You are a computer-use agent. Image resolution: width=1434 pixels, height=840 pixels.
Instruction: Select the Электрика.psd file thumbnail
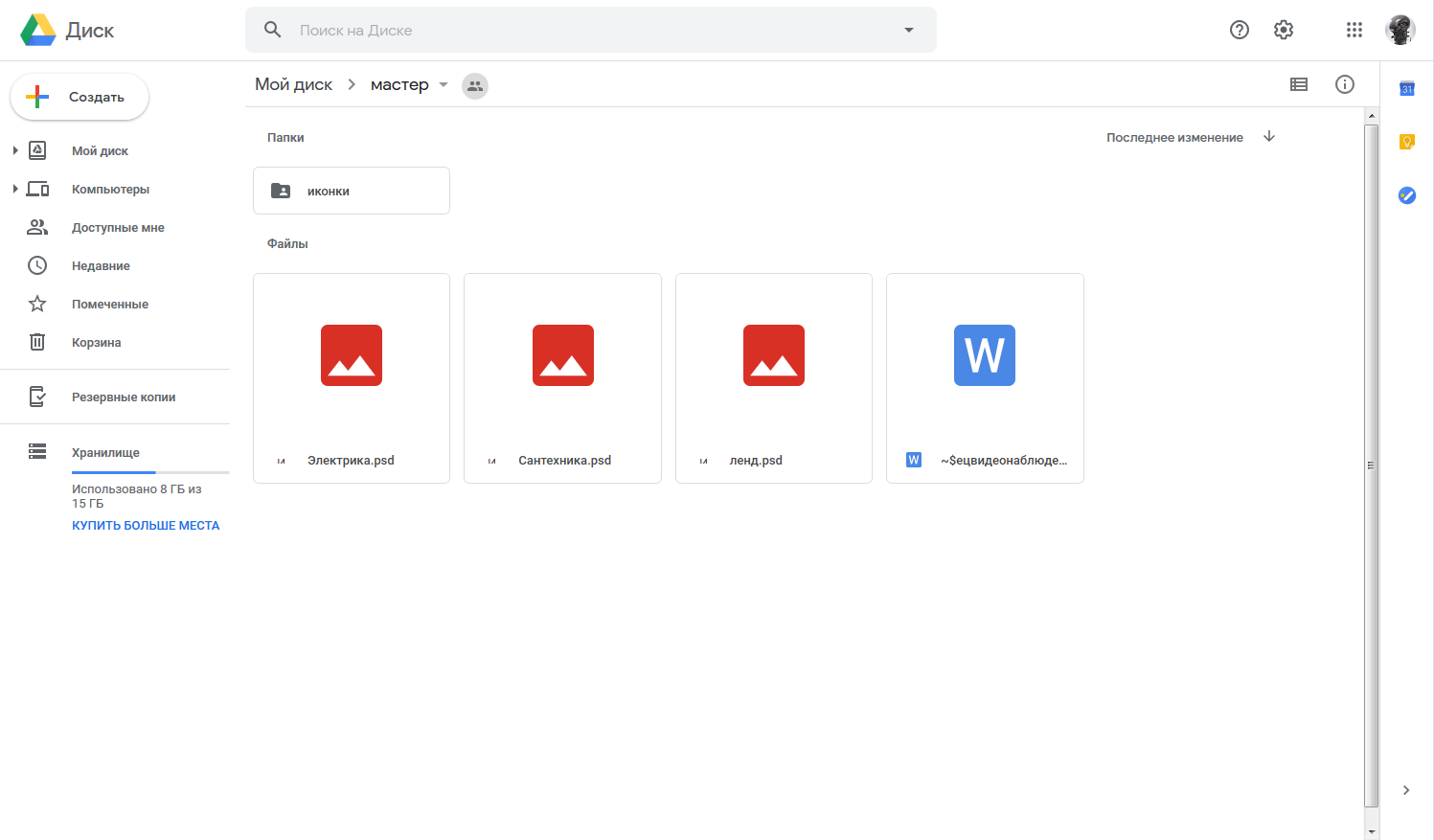(x=352, y=356)
